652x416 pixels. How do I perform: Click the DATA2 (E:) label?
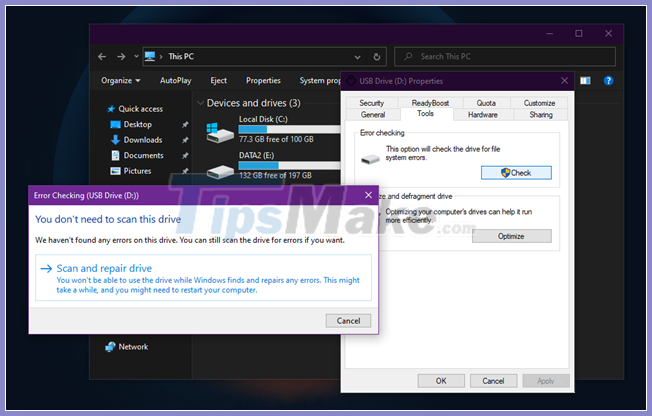[x=257, y=155]
